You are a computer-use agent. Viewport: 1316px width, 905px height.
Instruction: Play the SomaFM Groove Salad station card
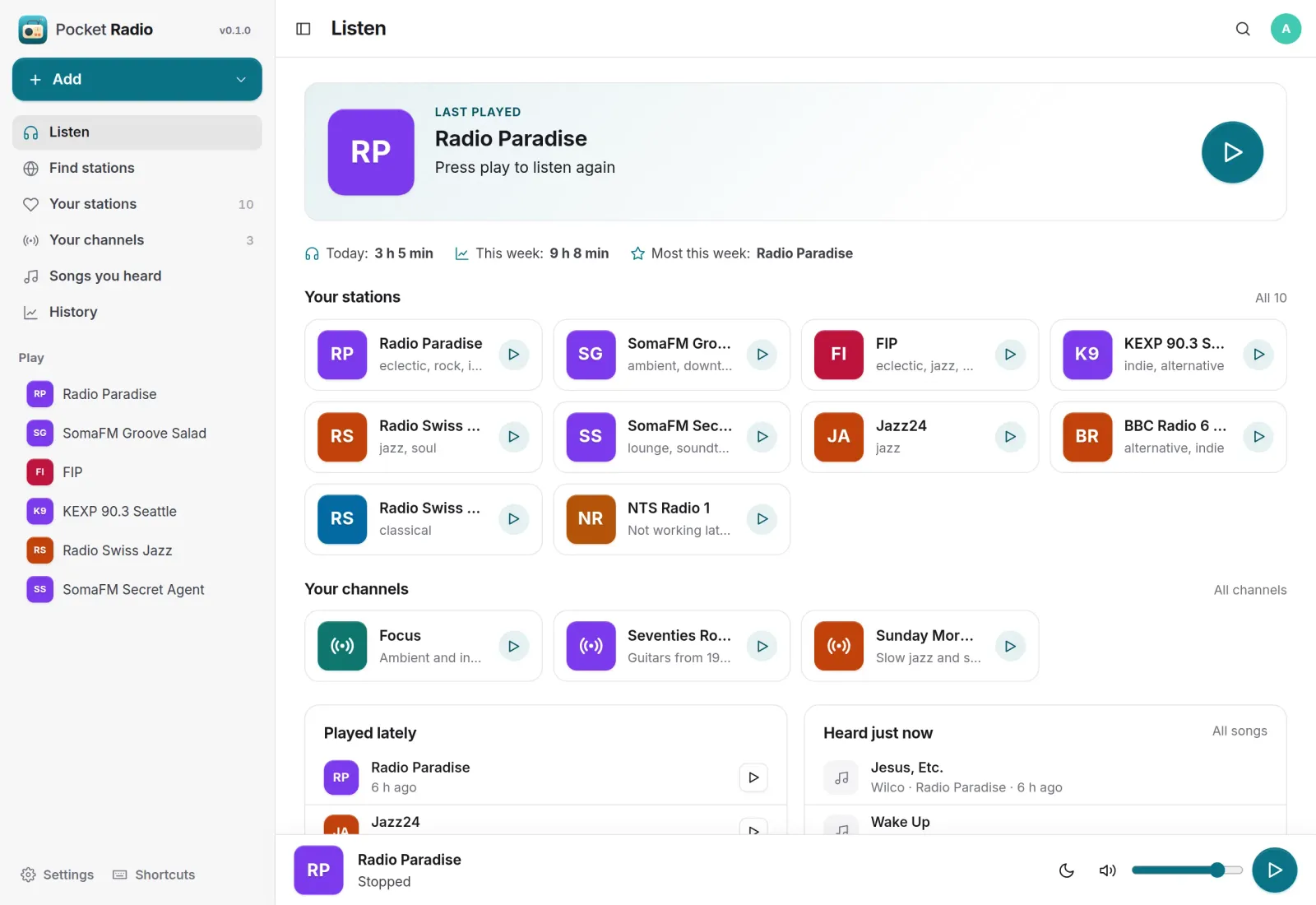click(x=762, y=355)
